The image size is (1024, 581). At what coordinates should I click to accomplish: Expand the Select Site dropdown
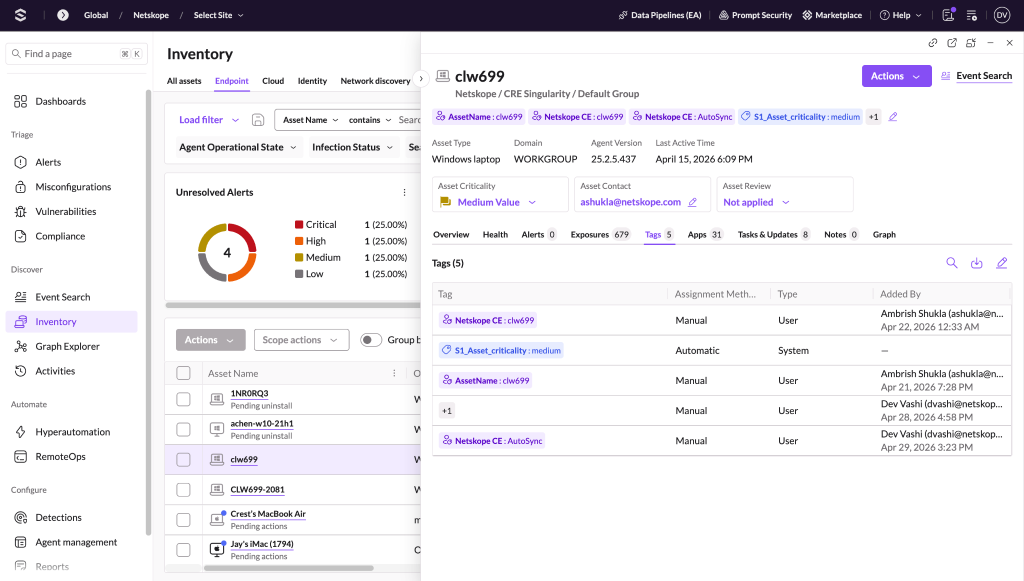coord(218,15)
